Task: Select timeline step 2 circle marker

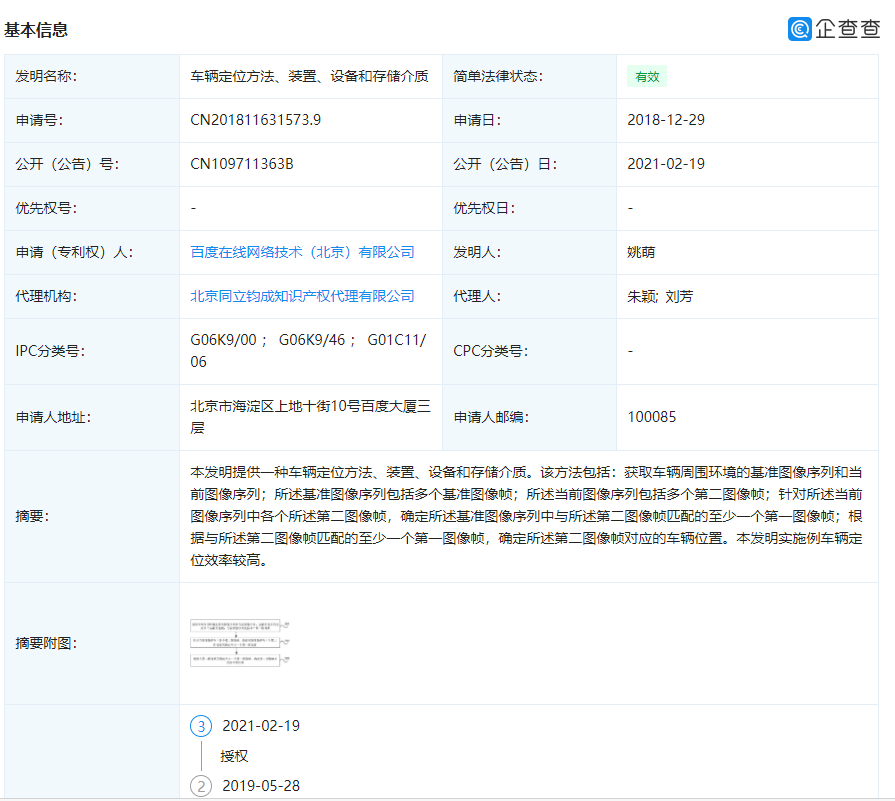Action: click(201, 786)
